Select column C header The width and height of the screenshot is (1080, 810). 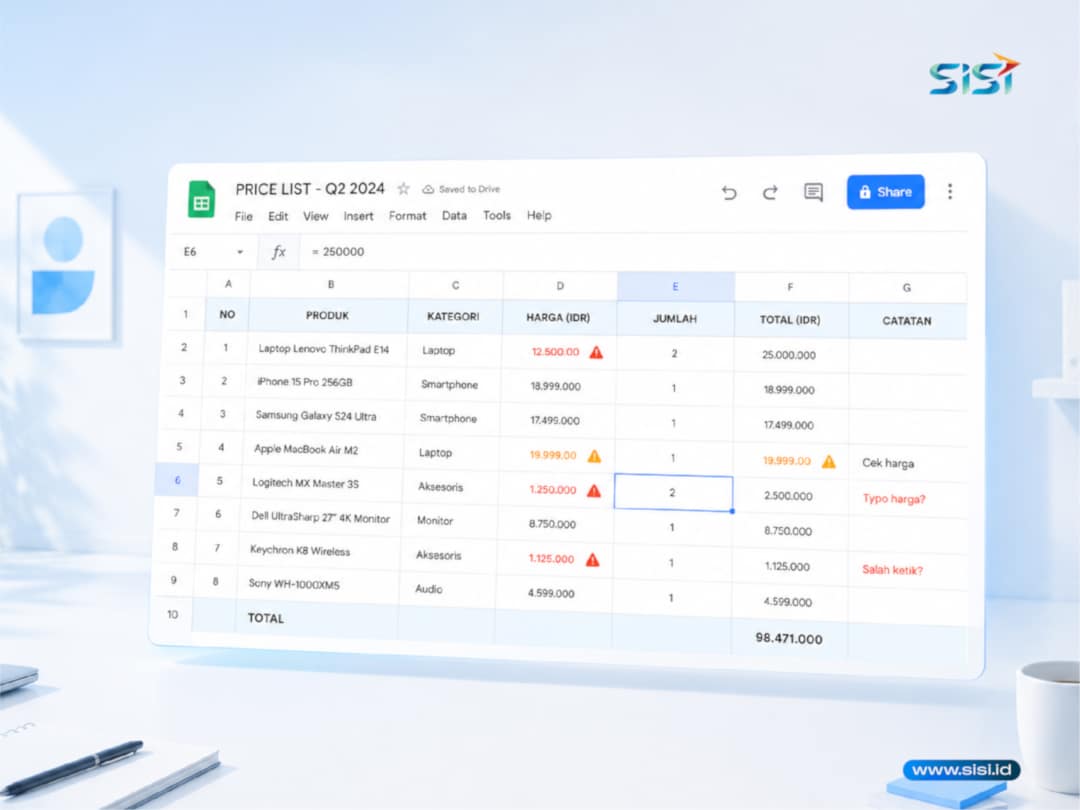click(455, 285)
